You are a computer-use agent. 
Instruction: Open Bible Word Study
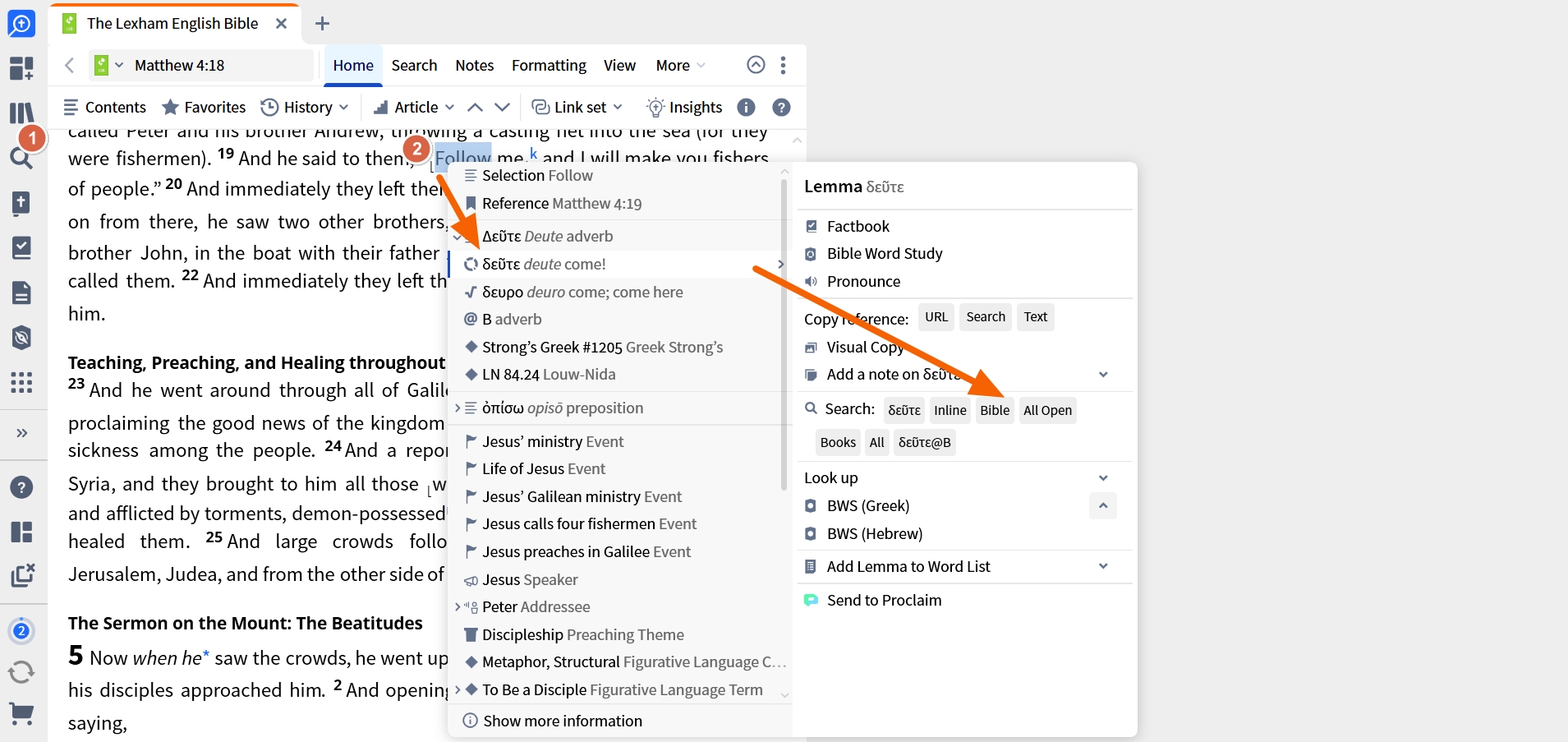pos(873,253)
